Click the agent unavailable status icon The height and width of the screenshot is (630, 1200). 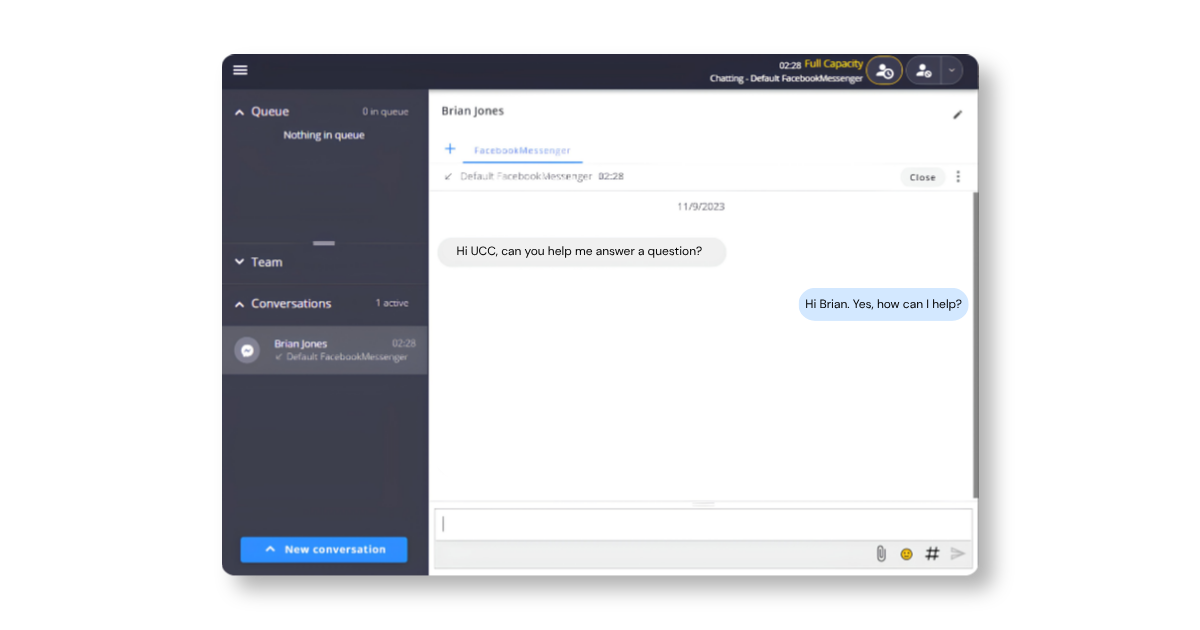point(924,71)
